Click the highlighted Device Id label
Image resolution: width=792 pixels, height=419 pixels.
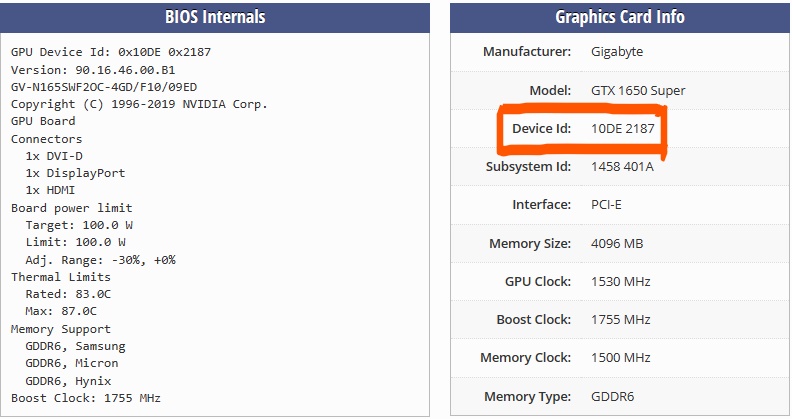coord(541,129)
